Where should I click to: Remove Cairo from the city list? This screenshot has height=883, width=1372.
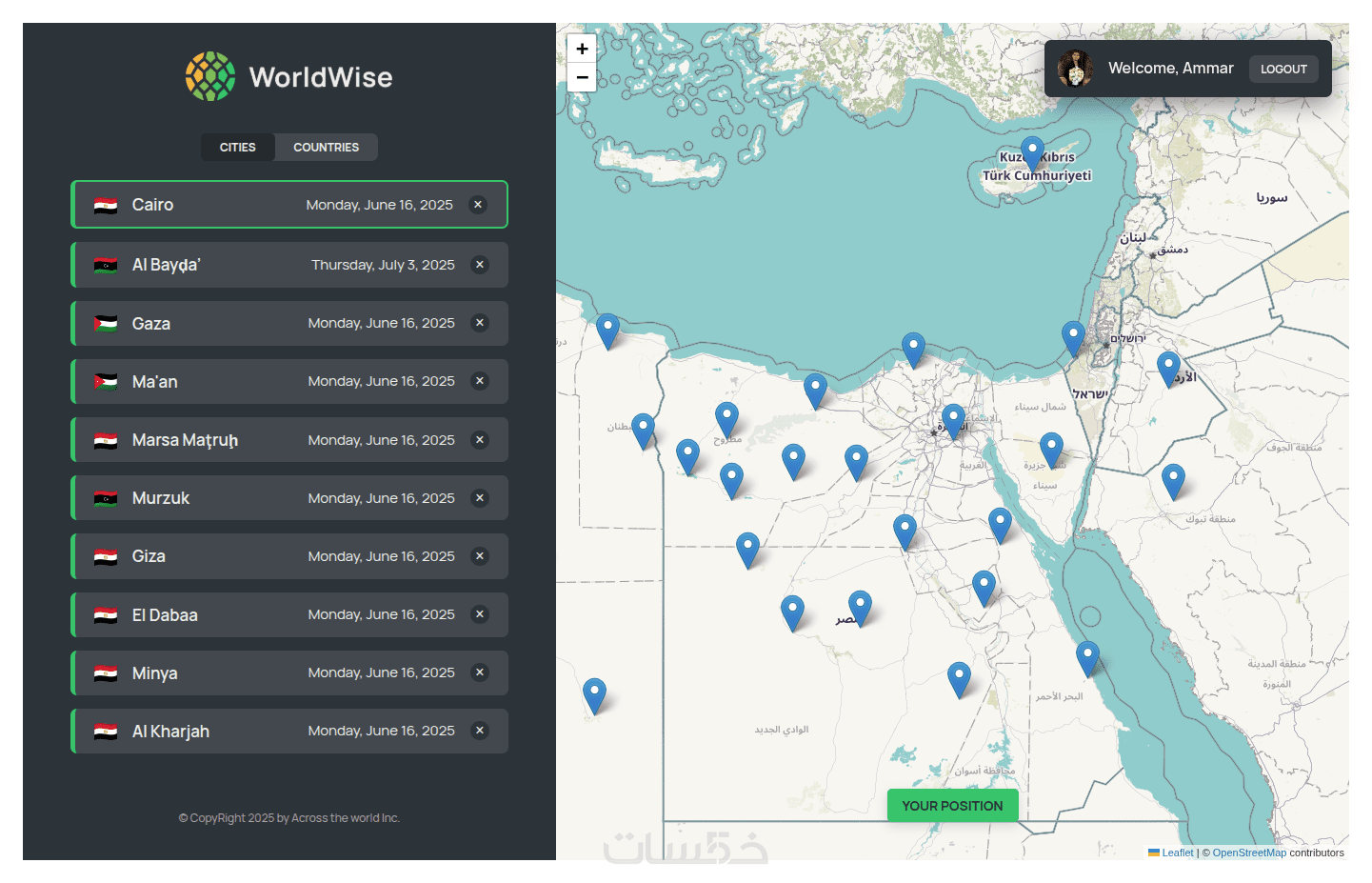click(478, 205)
